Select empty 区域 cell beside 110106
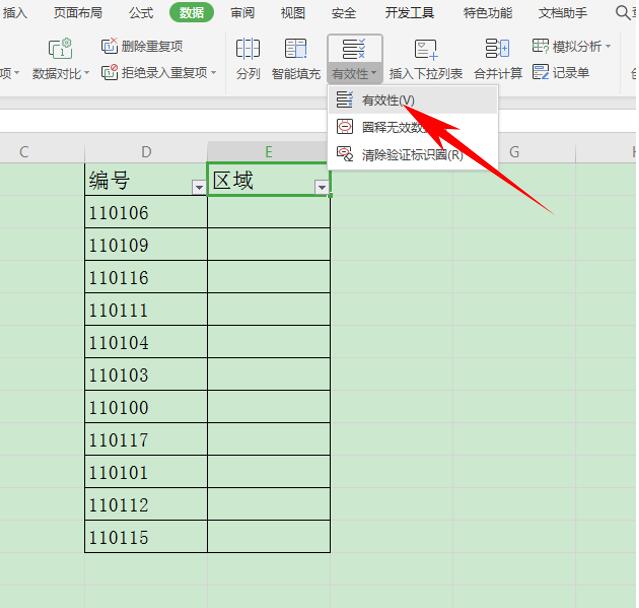 click(x=269, y=212)
